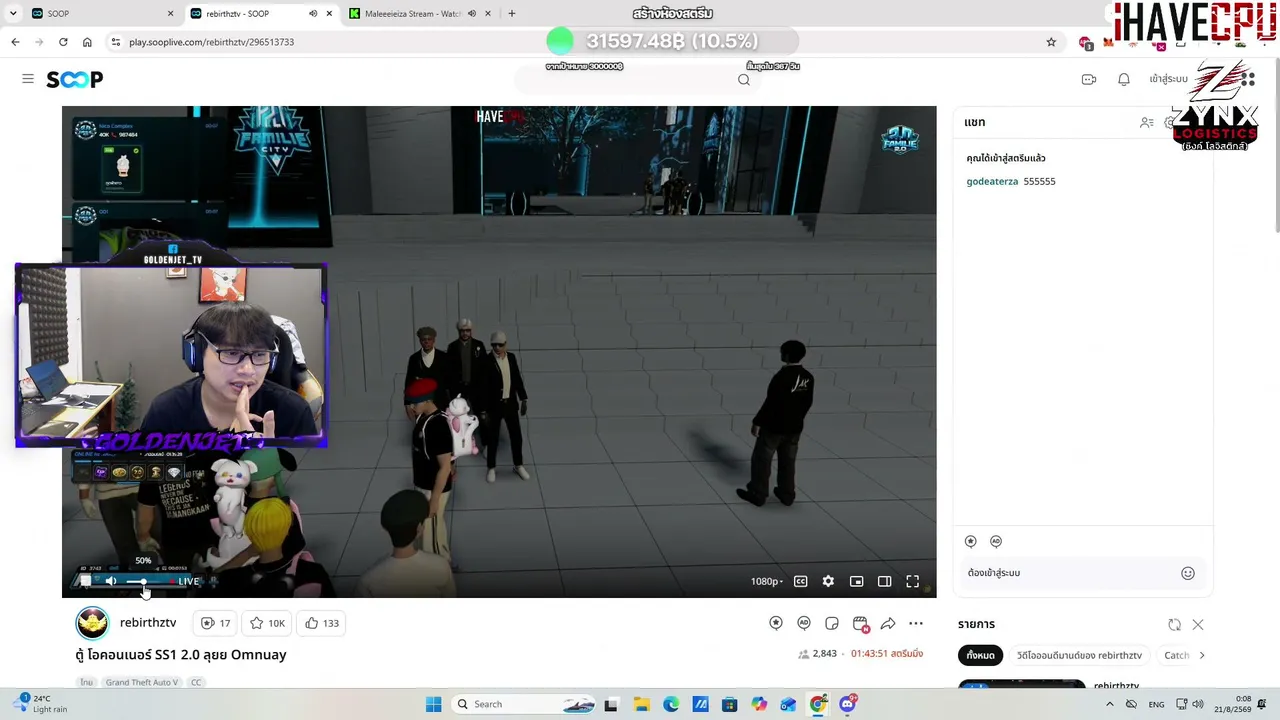This screenshot has height=720, width=1280.
Task: Open more options ellipsis below player
Action: coord(916,623)
